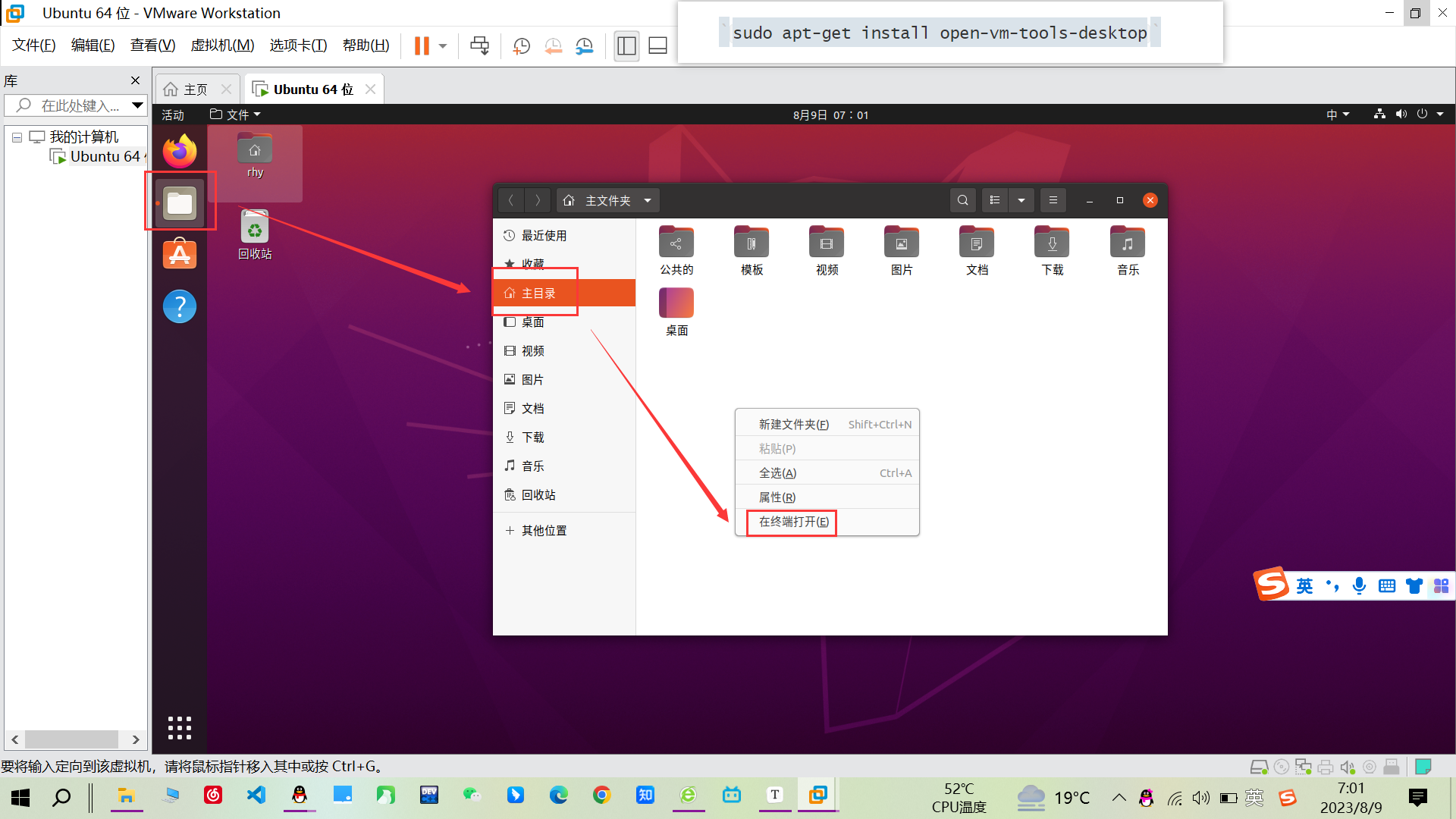Open the 回收站 trash icon on desktop

click(255, 235)
